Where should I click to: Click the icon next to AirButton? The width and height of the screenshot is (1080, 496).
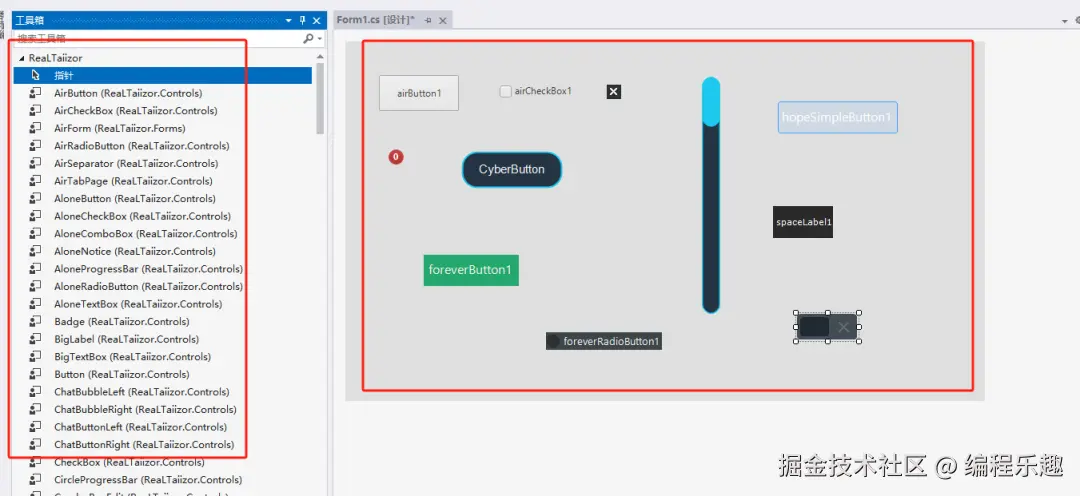(36, 93)
